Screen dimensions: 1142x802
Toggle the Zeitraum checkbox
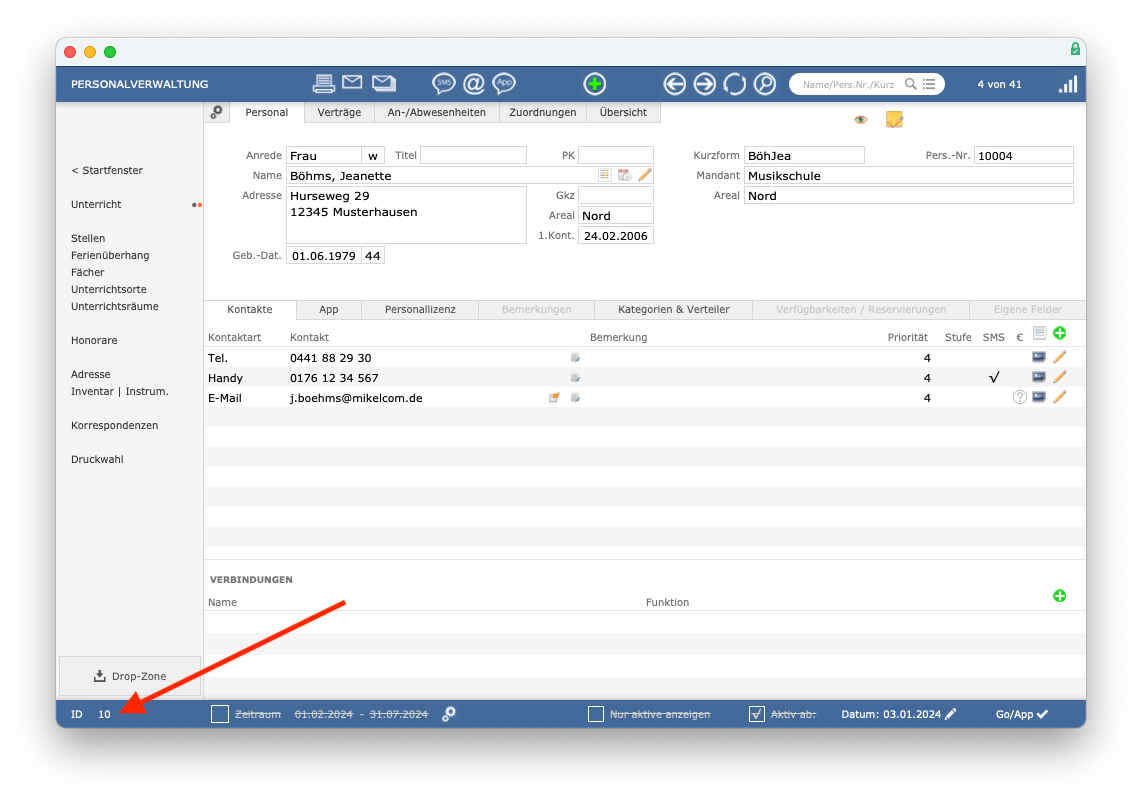[x=220, y=714]
